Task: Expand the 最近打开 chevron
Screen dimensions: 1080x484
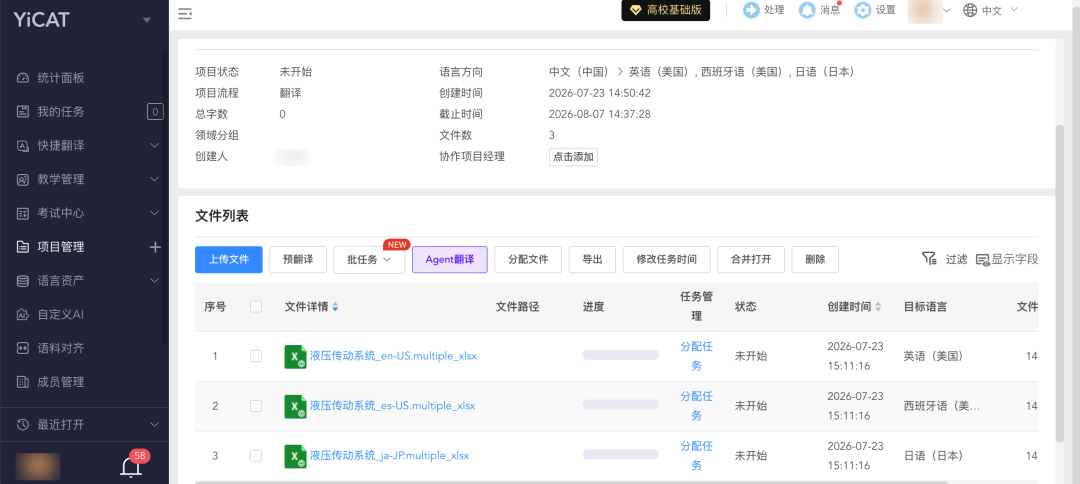Action: pos(154,424)
